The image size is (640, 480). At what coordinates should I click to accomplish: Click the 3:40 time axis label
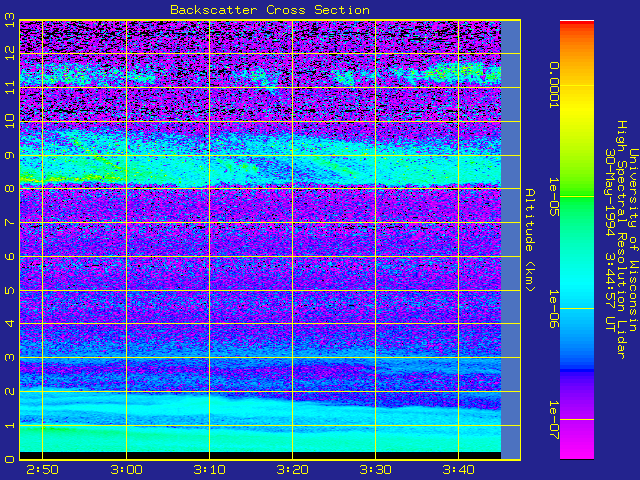(458, 470)
